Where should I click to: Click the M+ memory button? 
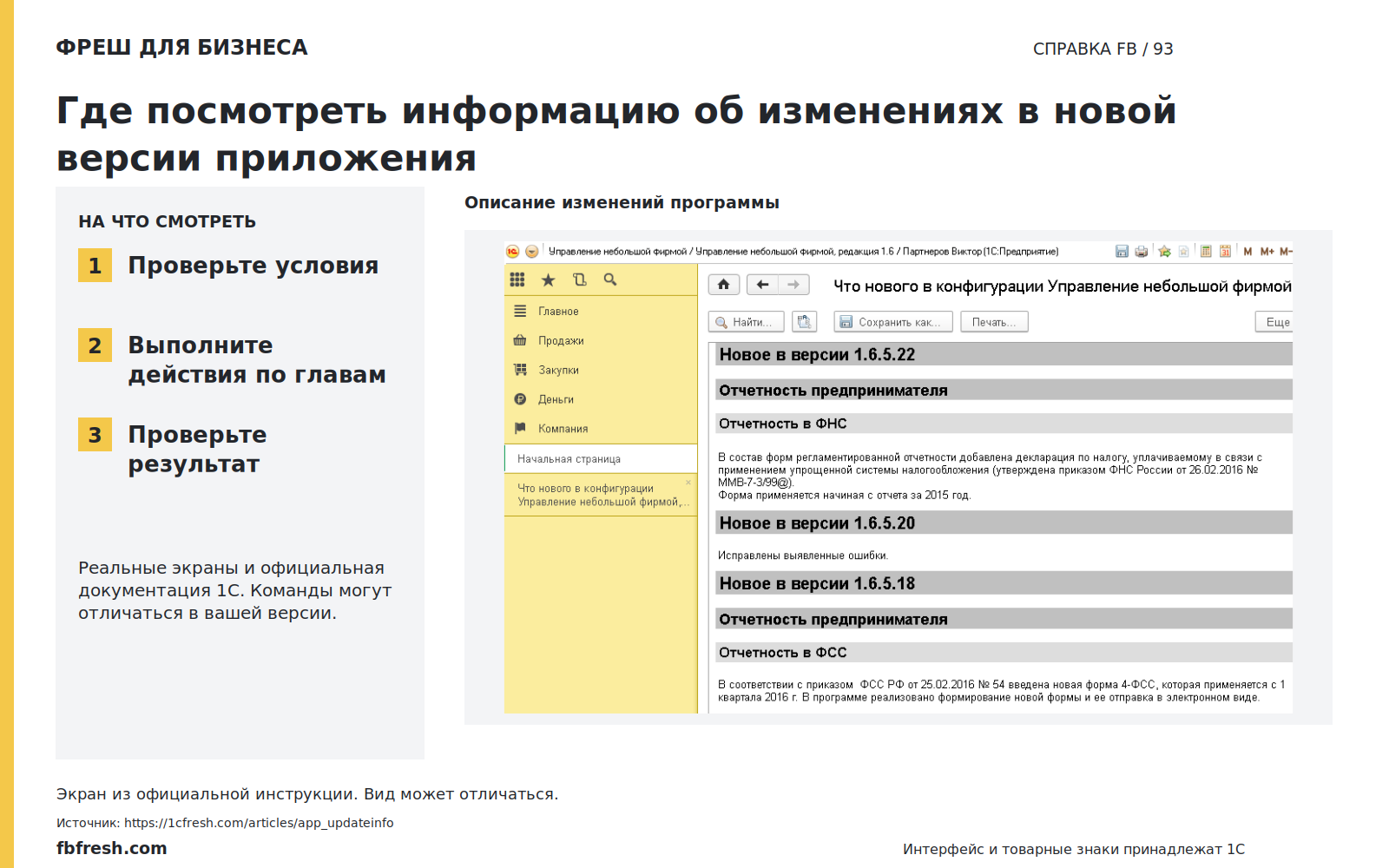pyautogui.click(x=1267, y=252)
